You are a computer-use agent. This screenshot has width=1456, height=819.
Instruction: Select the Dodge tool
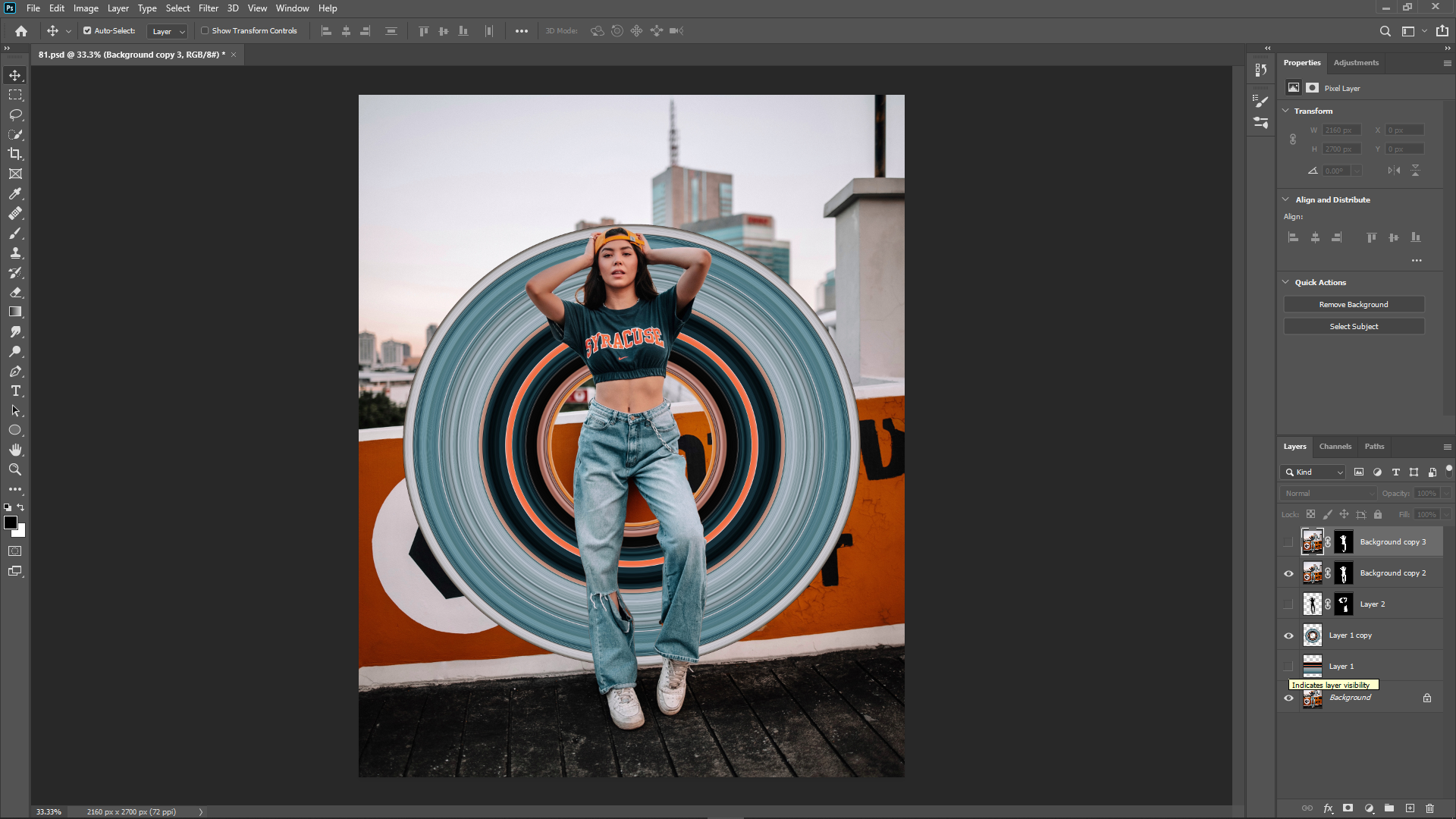15,351
